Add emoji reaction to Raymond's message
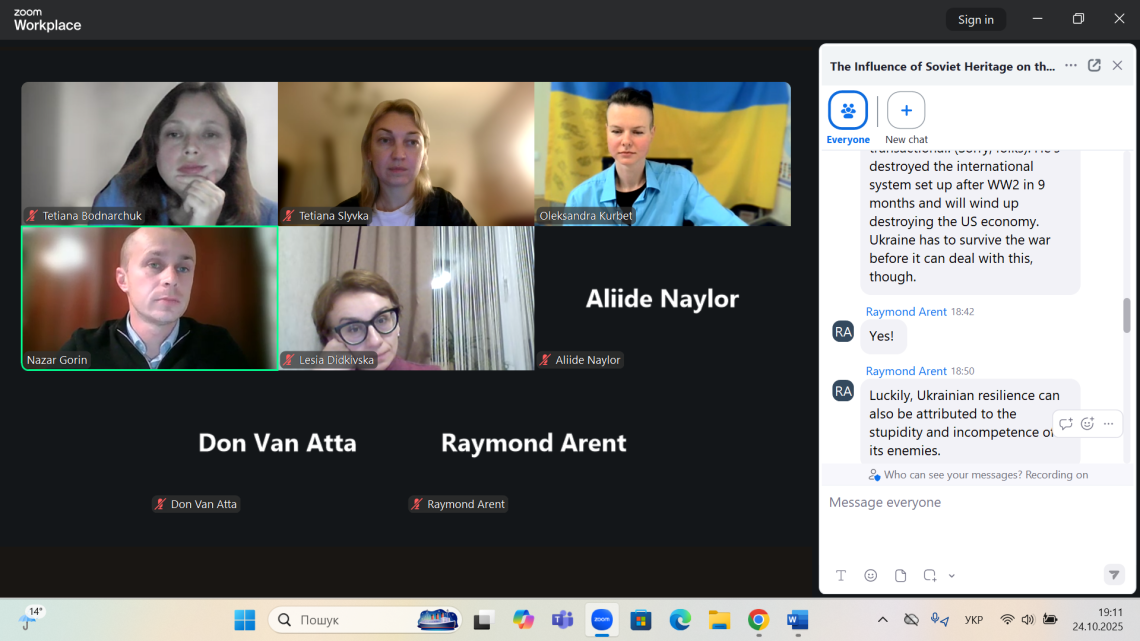The width and height of the screenshot is (1140, 641). 1087,424
